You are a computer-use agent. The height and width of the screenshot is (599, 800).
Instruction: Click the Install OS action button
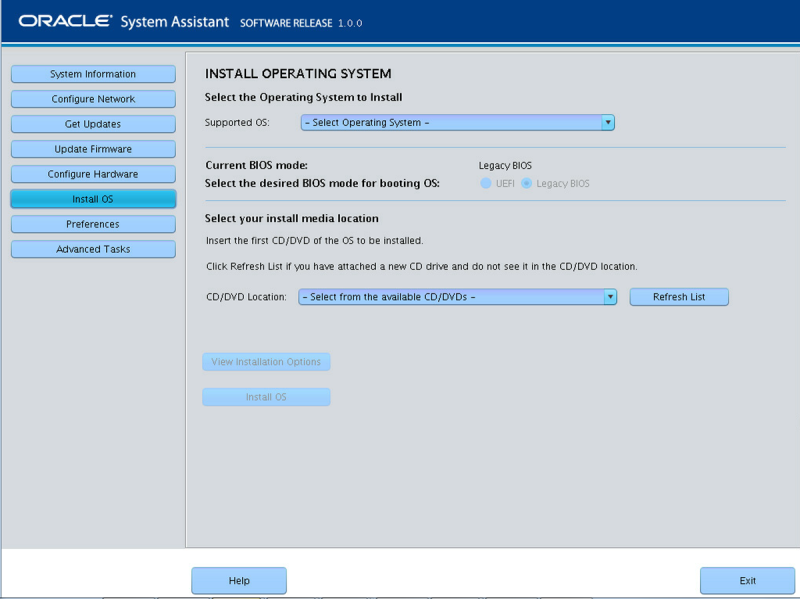(x=266, y=397)
